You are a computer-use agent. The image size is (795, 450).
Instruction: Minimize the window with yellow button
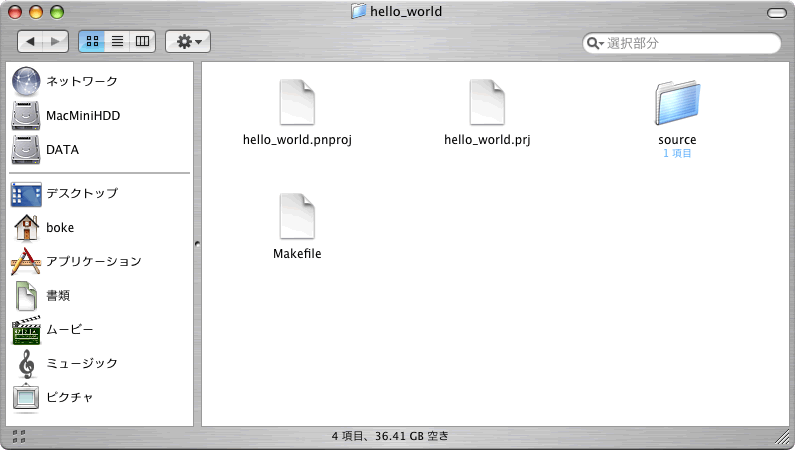point(36,12)
